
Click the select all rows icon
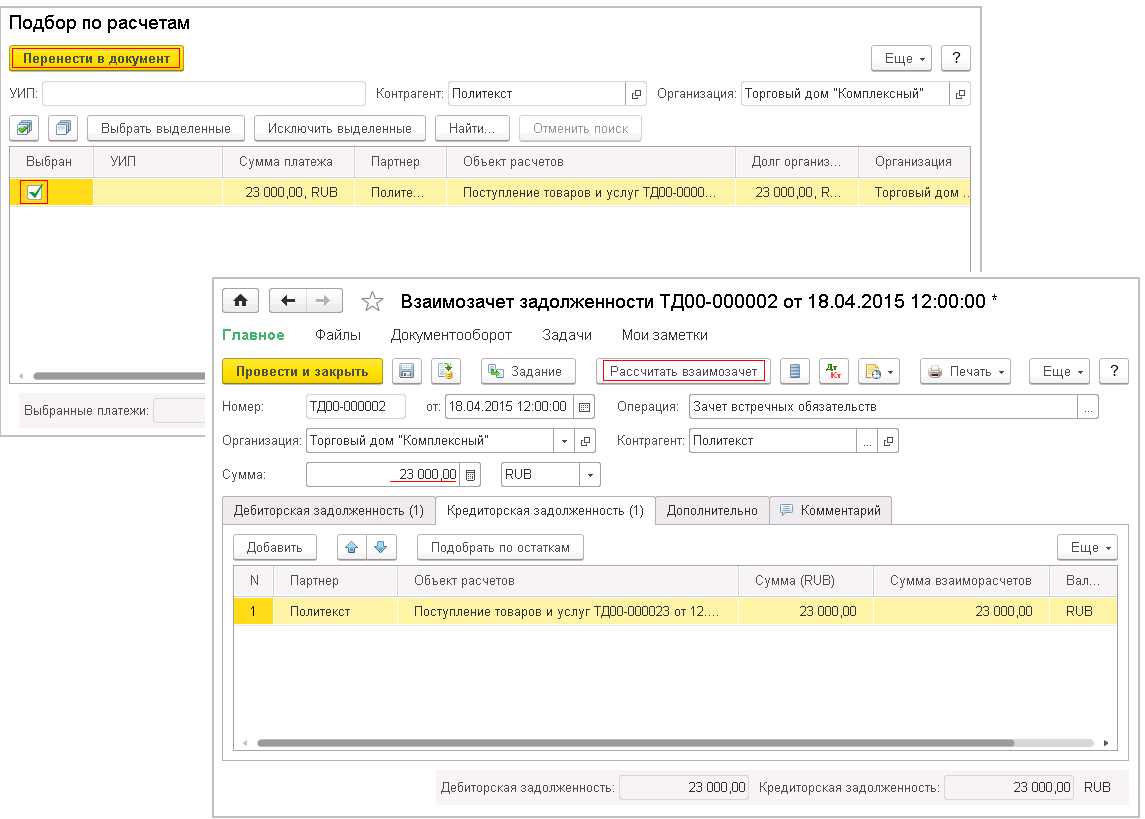click(x=24, y=128)
